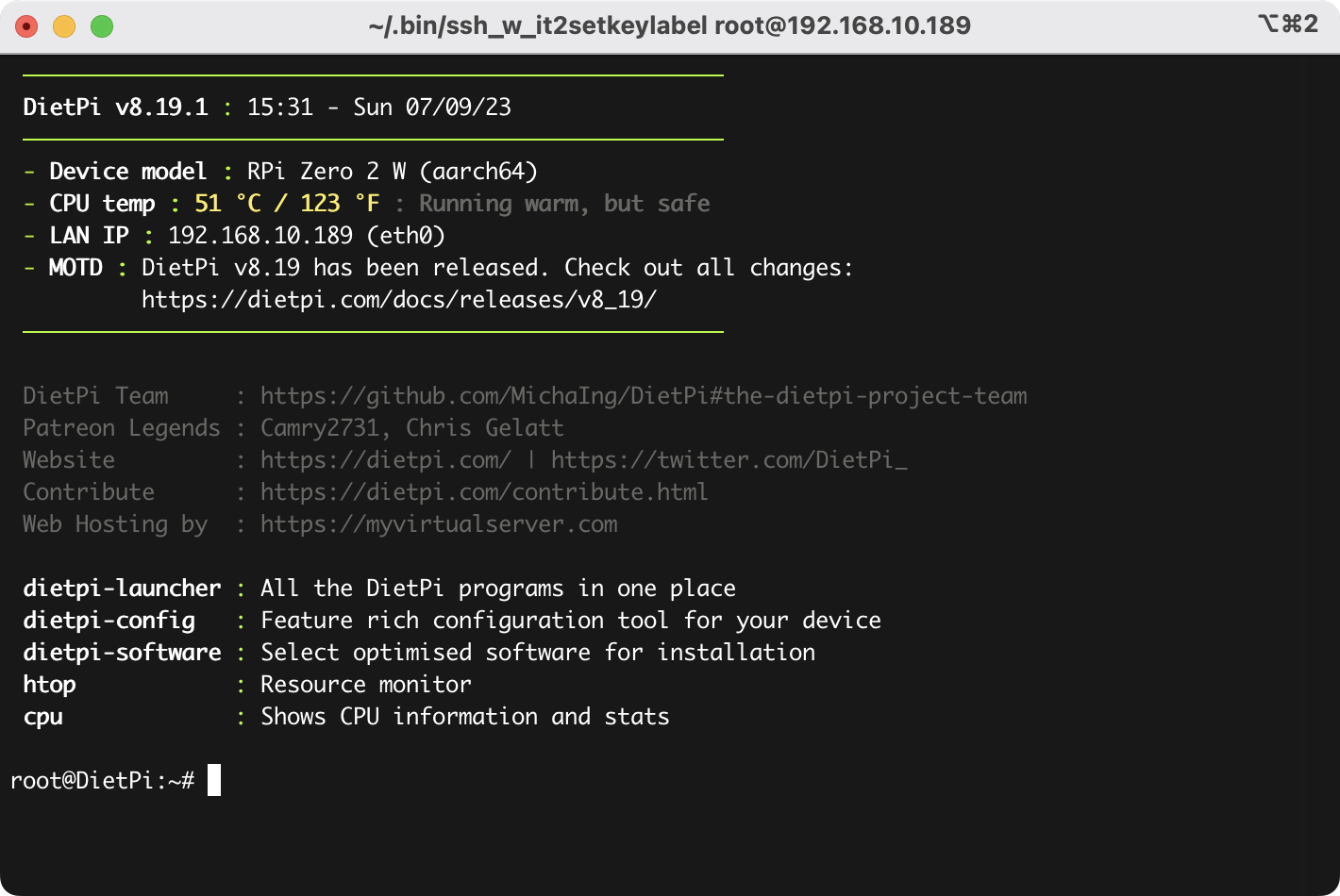Click the 'Website' label

tap(69, 460)
